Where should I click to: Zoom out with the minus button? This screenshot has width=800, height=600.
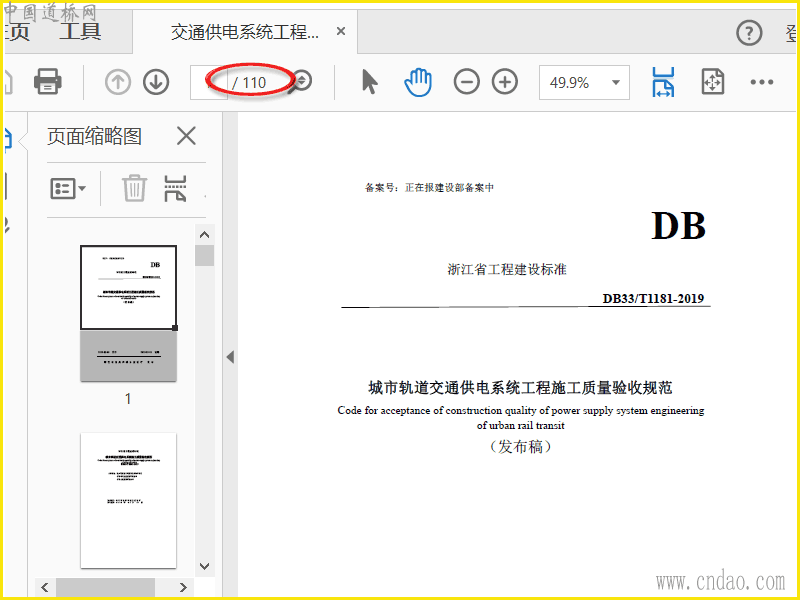[x=466, y=82]
